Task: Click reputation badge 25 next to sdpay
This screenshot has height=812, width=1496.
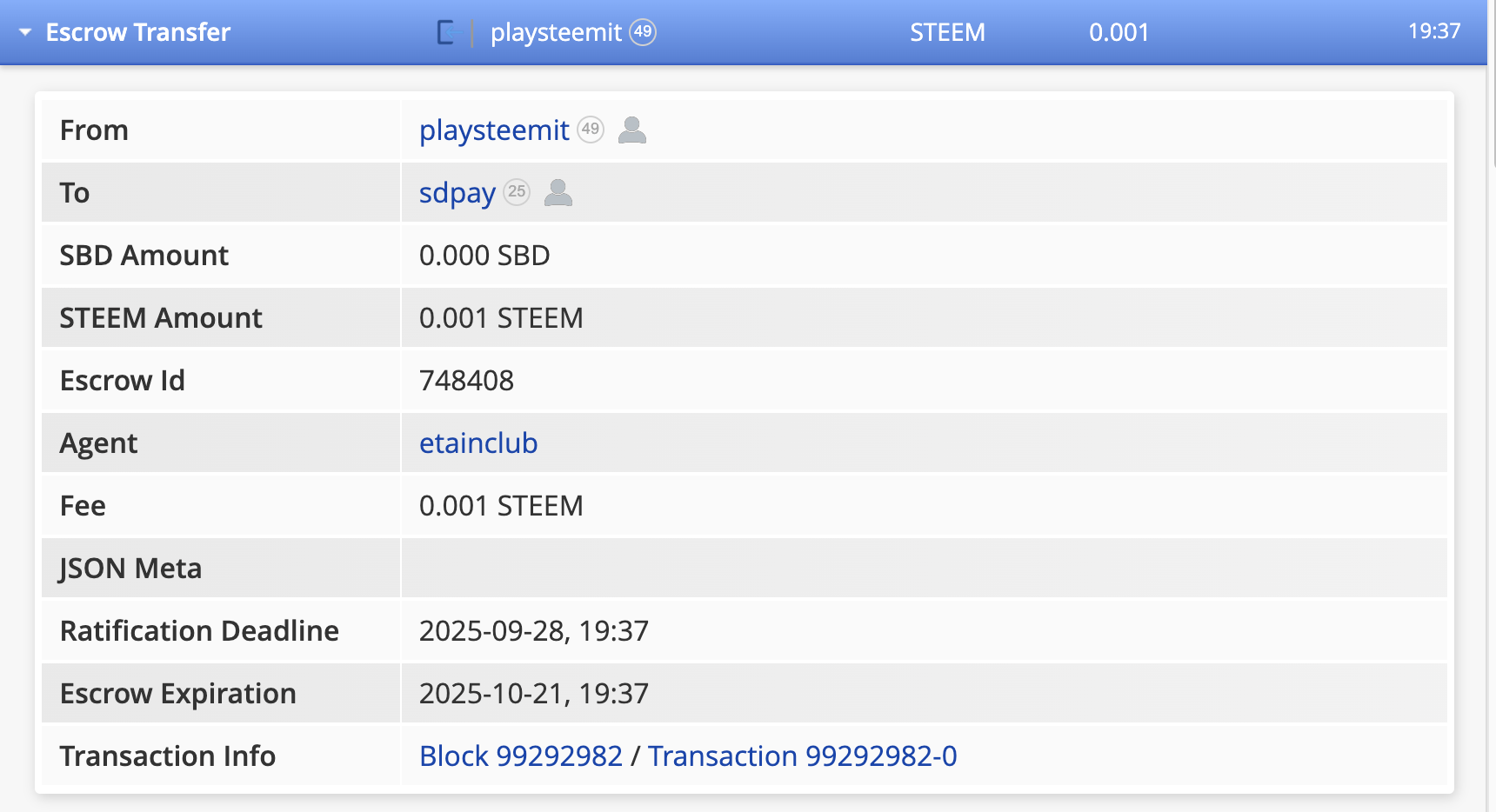Action: click(517, 191)
